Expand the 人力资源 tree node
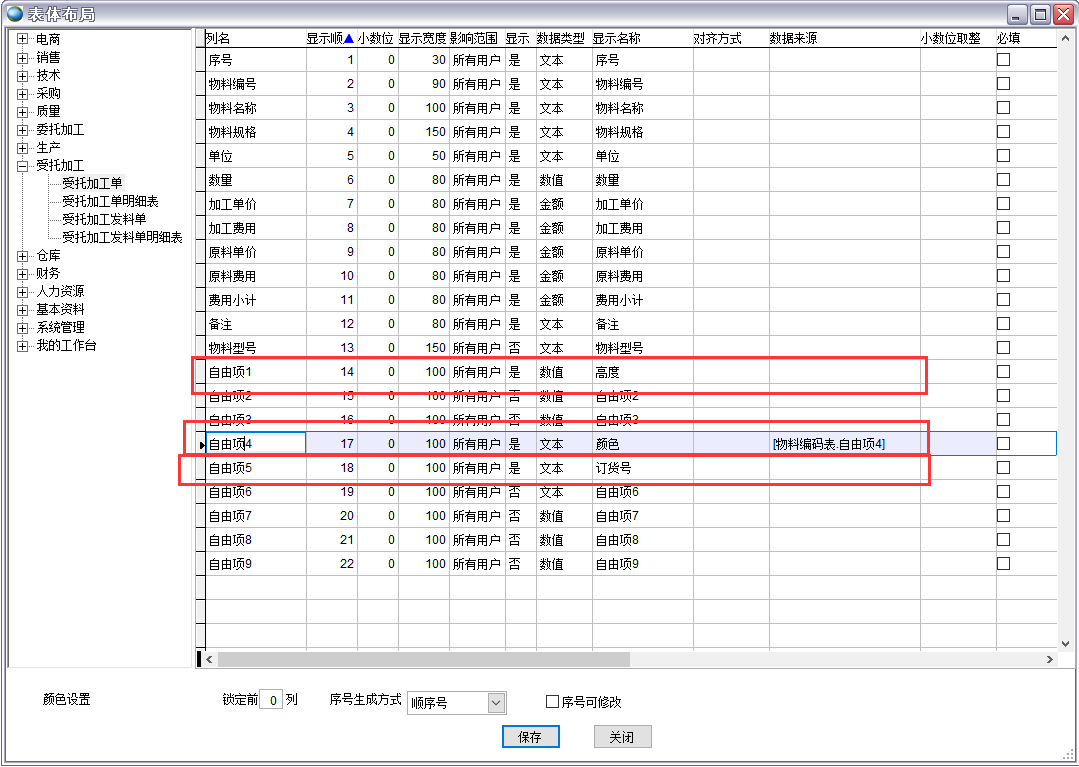1079x767 pixels. click(22, 292)
